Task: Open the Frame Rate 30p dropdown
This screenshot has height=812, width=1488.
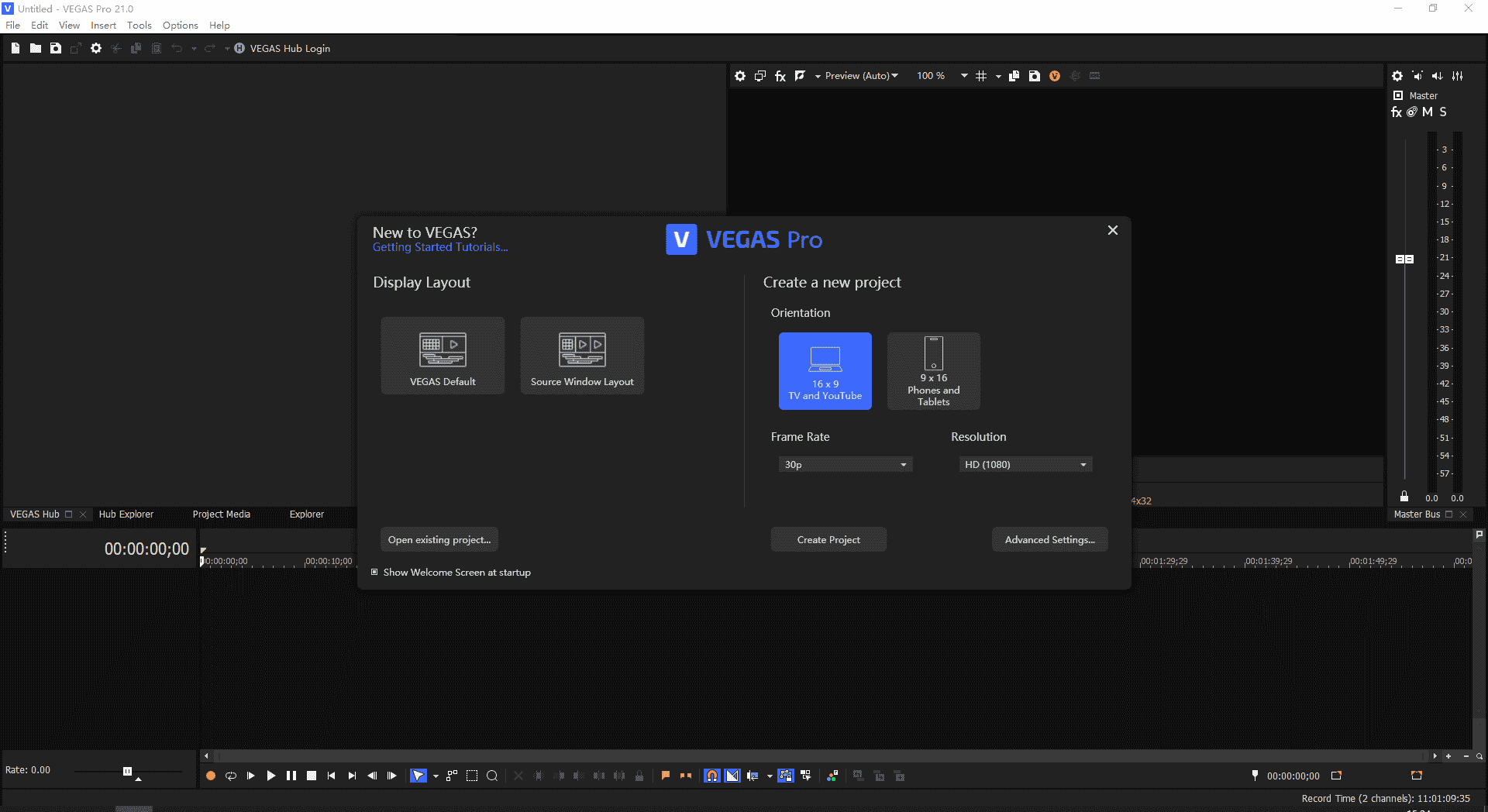Action: coord(846,464)
